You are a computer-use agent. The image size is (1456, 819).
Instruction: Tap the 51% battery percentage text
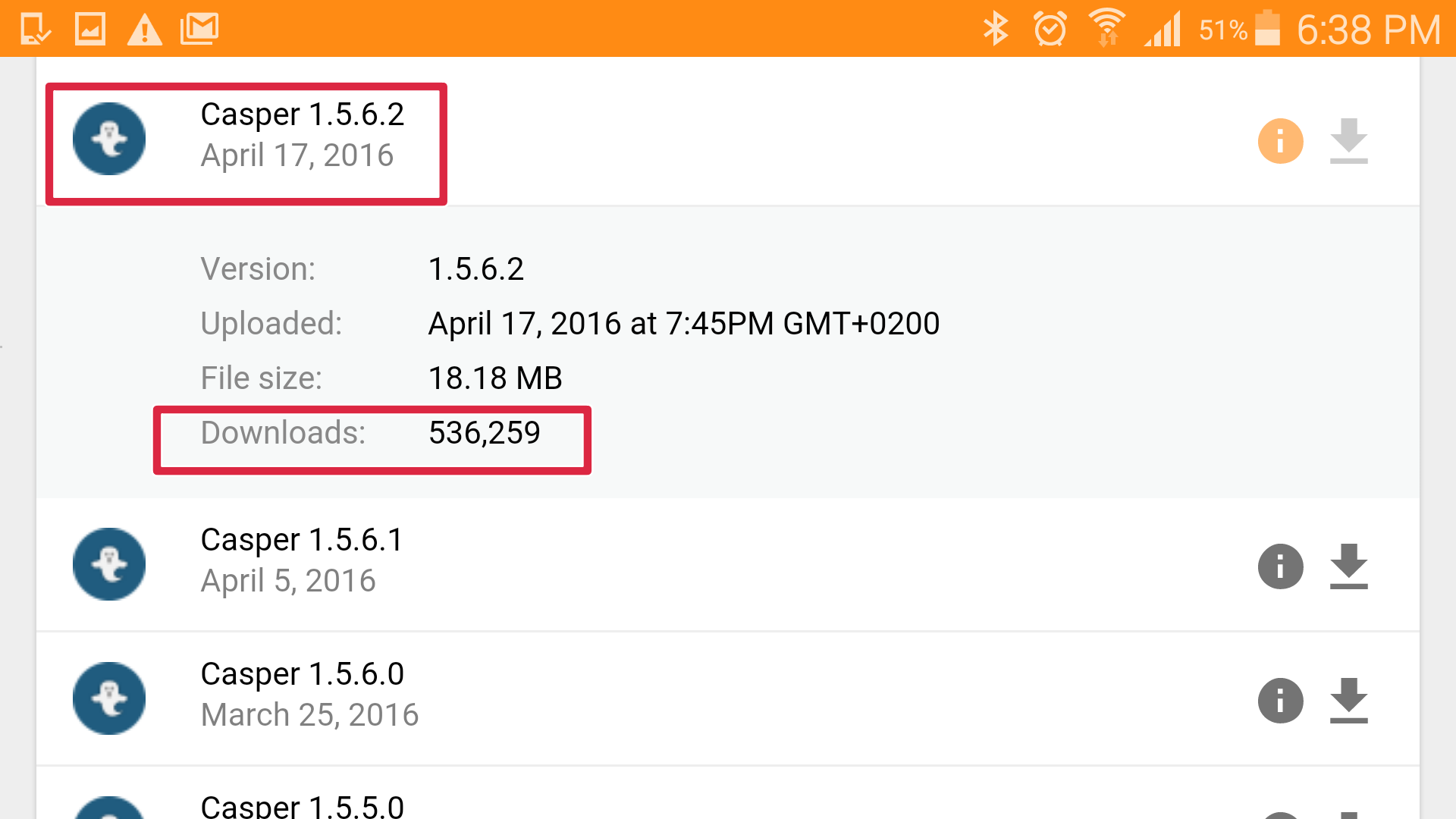click(1223, 30)
